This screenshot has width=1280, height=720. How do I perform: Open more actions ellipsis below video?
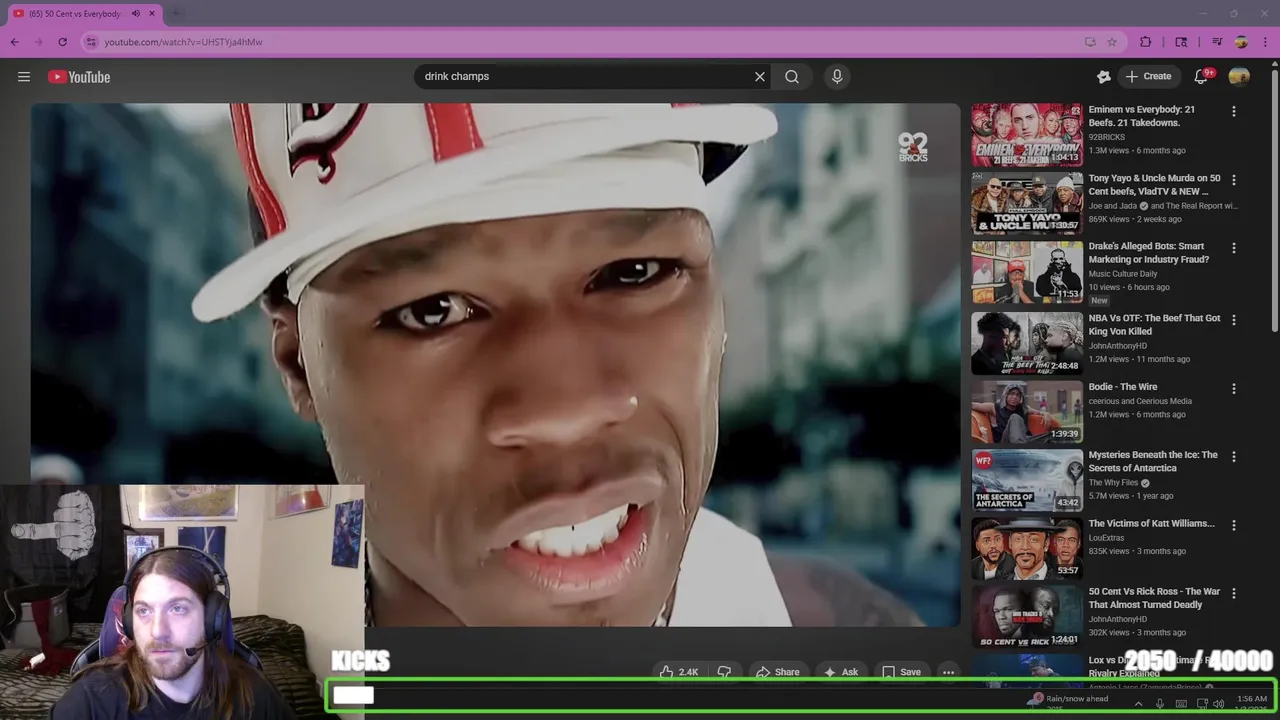coord(948,672)
